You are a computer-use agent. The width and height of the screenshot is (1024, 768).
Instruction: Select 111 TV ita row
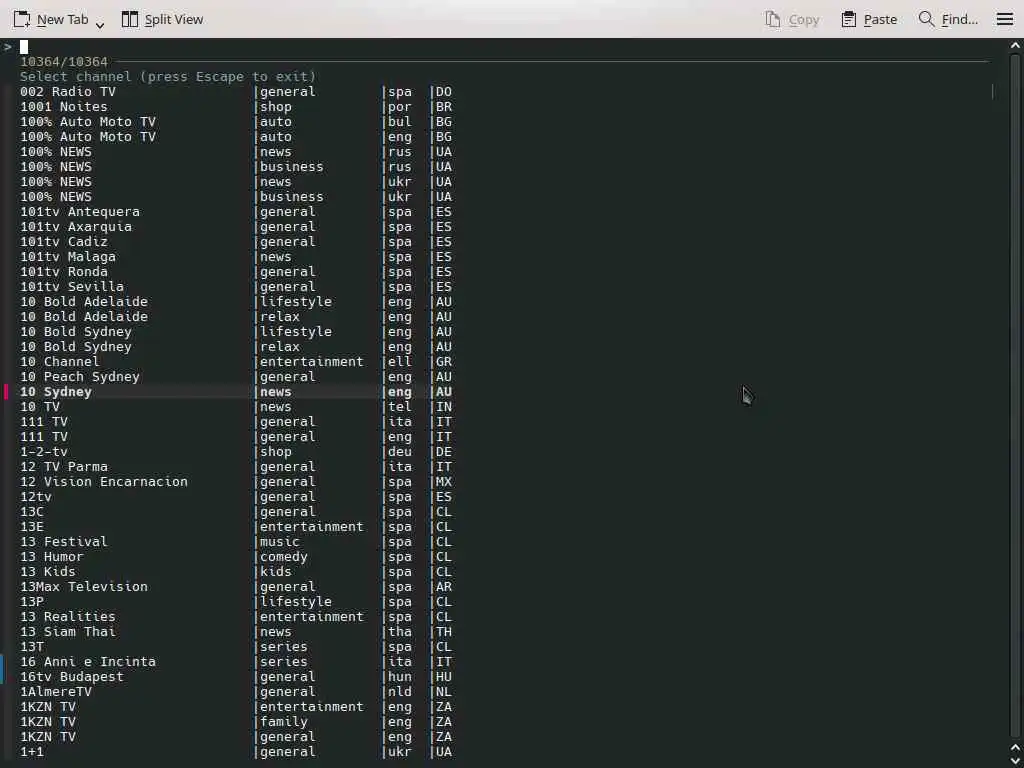tap(236, 422)
